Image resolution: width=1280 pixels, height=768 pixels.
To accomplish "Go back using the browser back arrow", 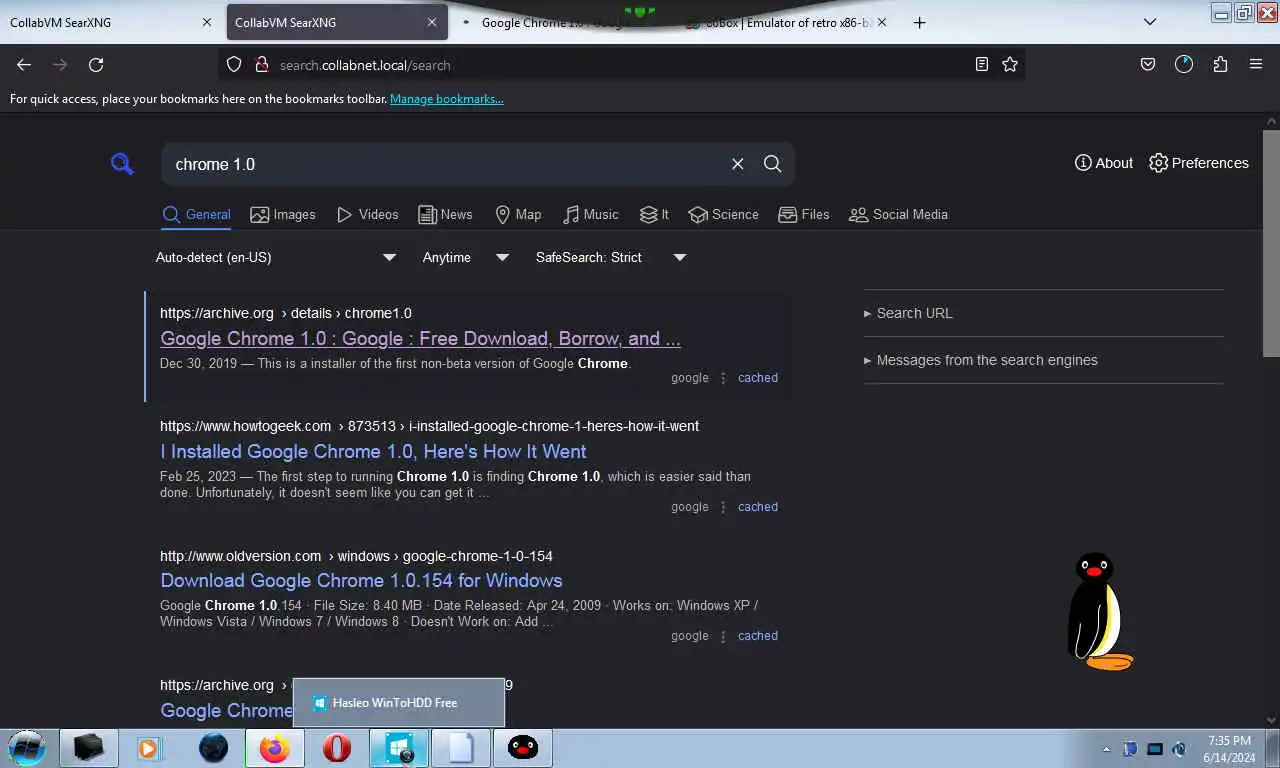I will [24, 65].
